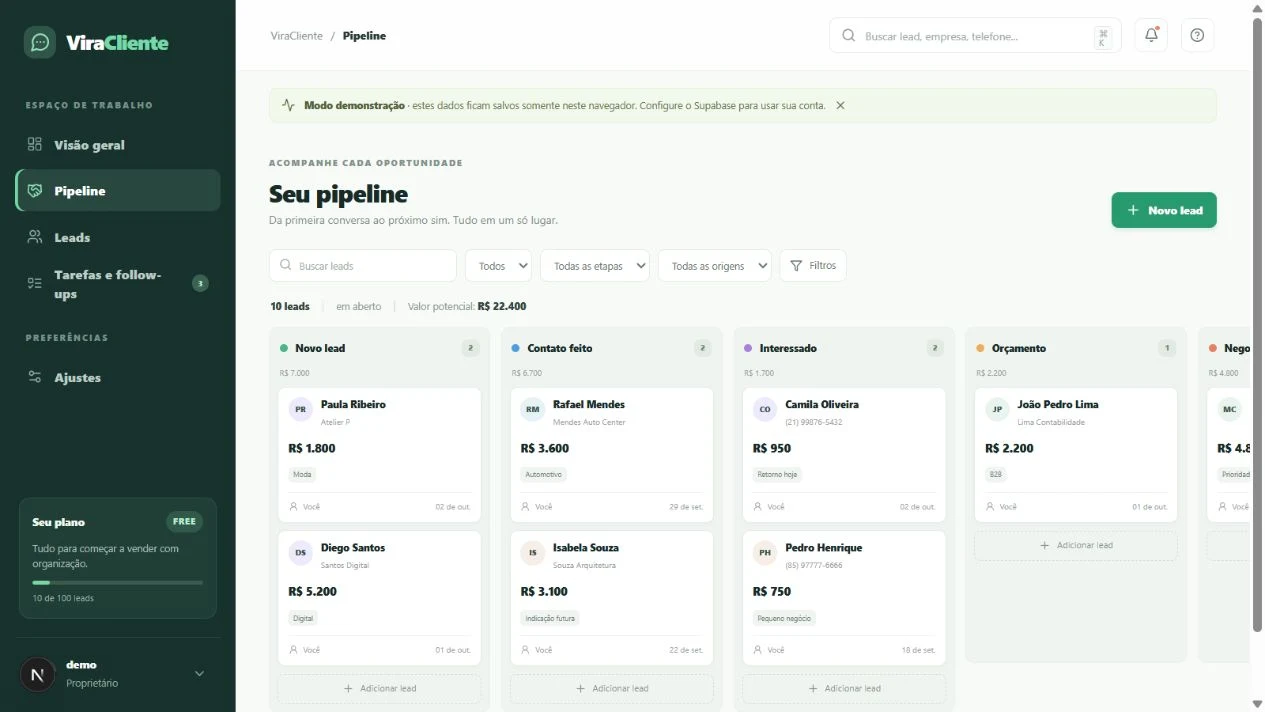Open the help question mark icon
1265x712 pixels.
click(1197, 35)
